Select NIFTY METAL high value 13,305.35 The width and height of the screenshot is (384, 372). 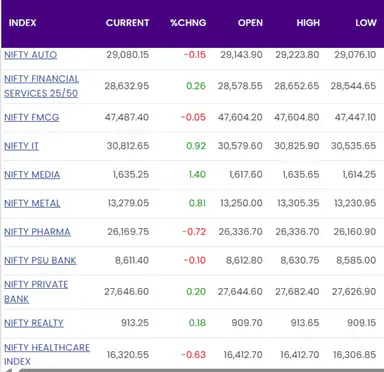[x=298, y=203]
